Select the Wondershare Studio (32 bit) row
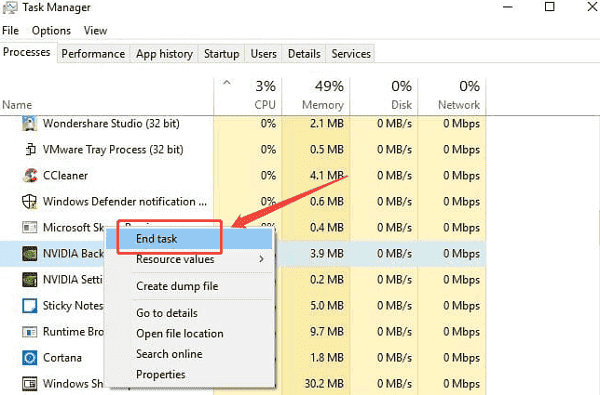This screenshot has width=600, height=395. [243, 123]
